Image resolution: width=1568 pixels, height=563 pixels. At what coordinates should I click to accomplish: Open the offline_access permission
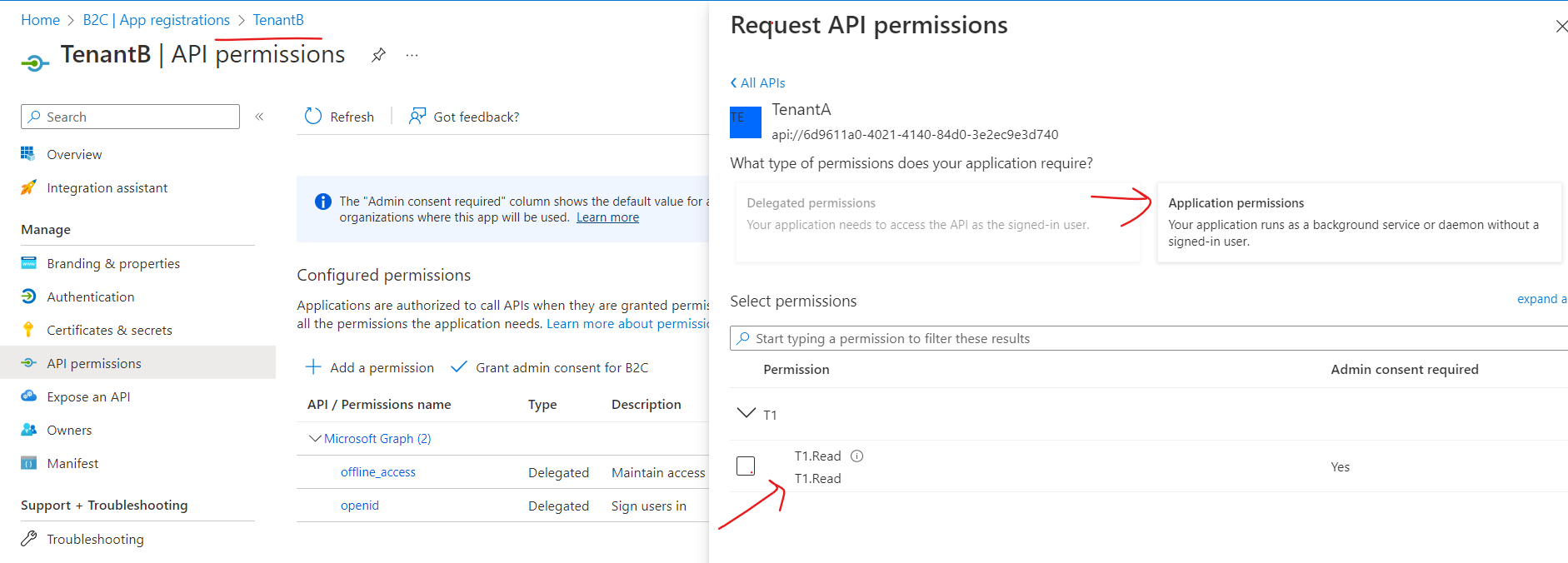tap(378, 472)
